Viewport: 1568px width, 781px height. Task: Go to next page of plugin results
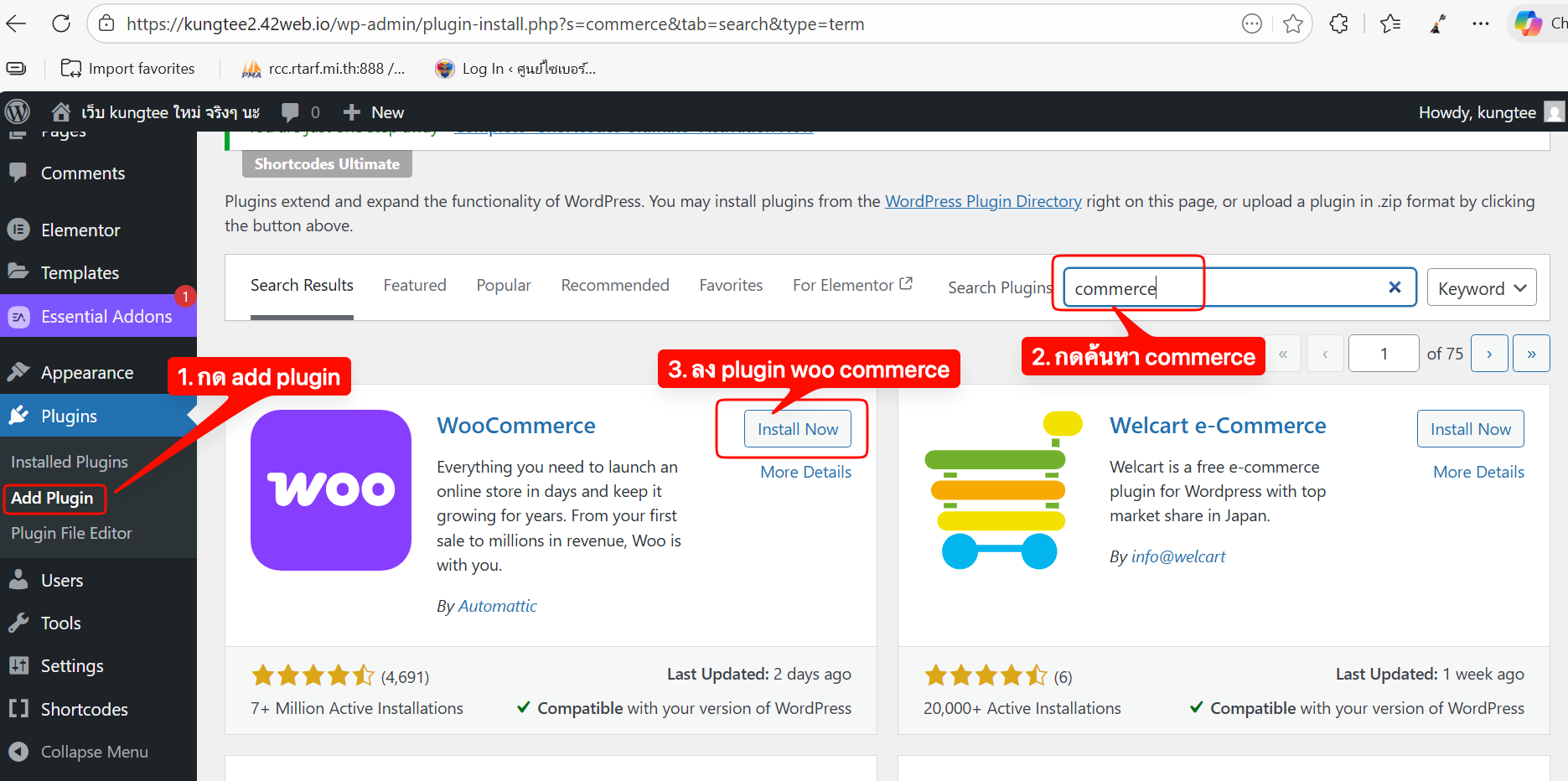point(1489,354)
